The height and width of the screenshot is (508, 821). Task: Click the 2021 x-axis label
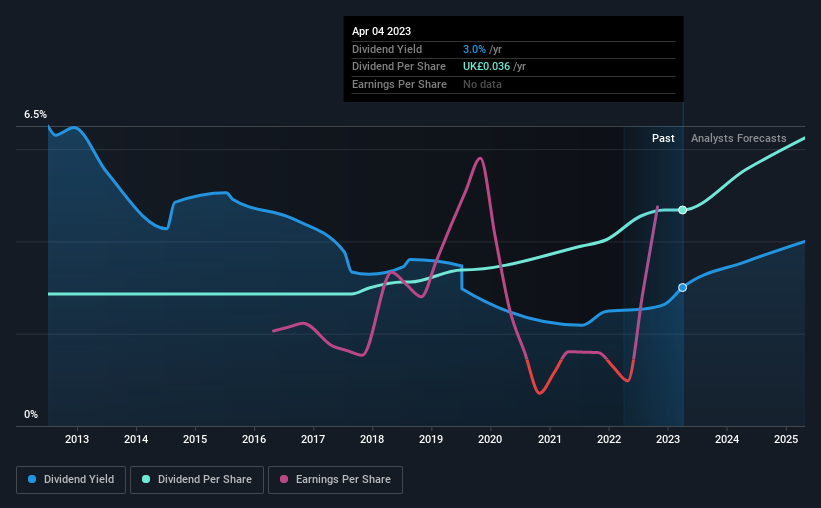pos(550,439)
